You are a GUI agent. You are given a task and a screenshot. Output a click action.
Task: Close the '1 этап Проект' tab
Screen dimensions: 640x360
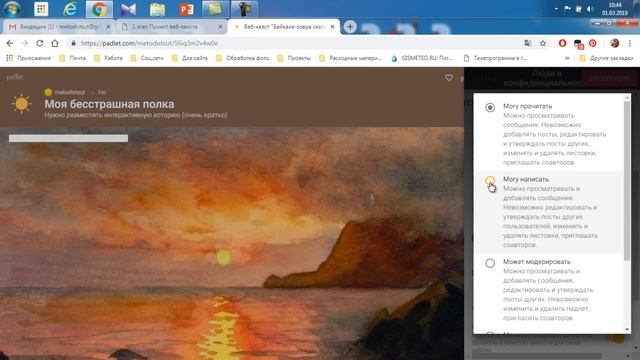(x=220, y=27)
